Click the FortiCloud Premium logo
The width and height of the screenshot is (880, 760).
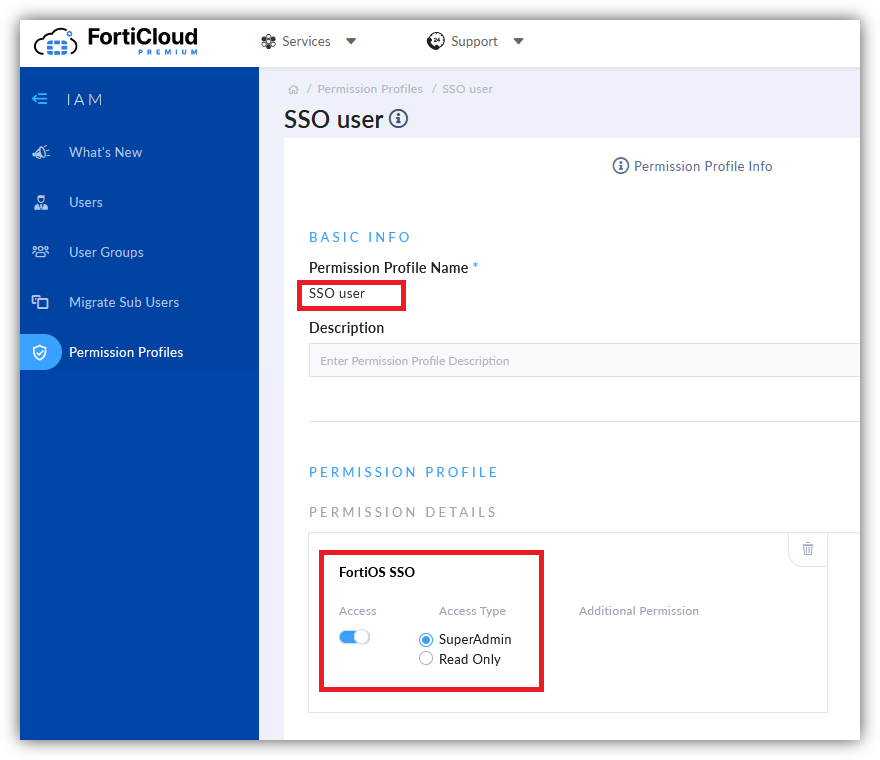pyautogui.click(x=116, y=42)
